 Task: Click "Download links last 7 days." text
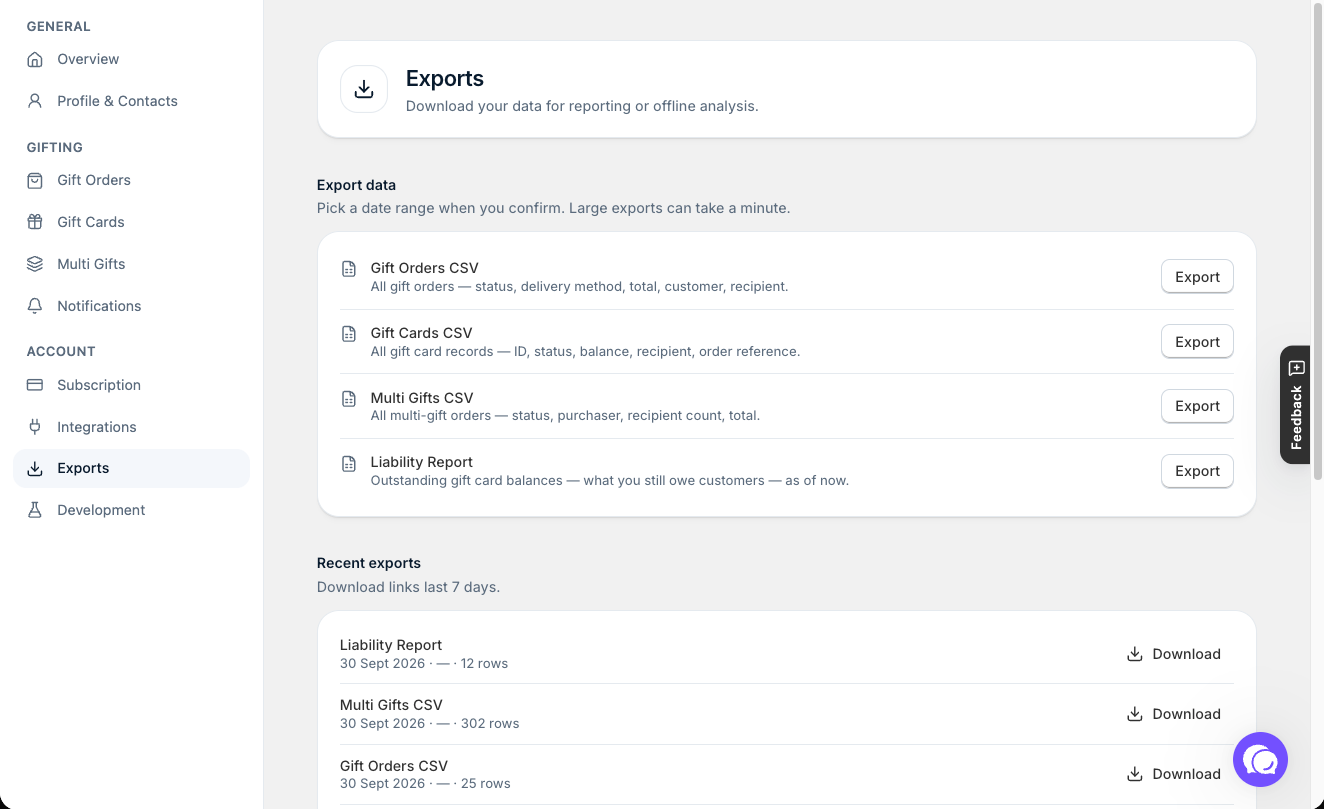point(408,587)
